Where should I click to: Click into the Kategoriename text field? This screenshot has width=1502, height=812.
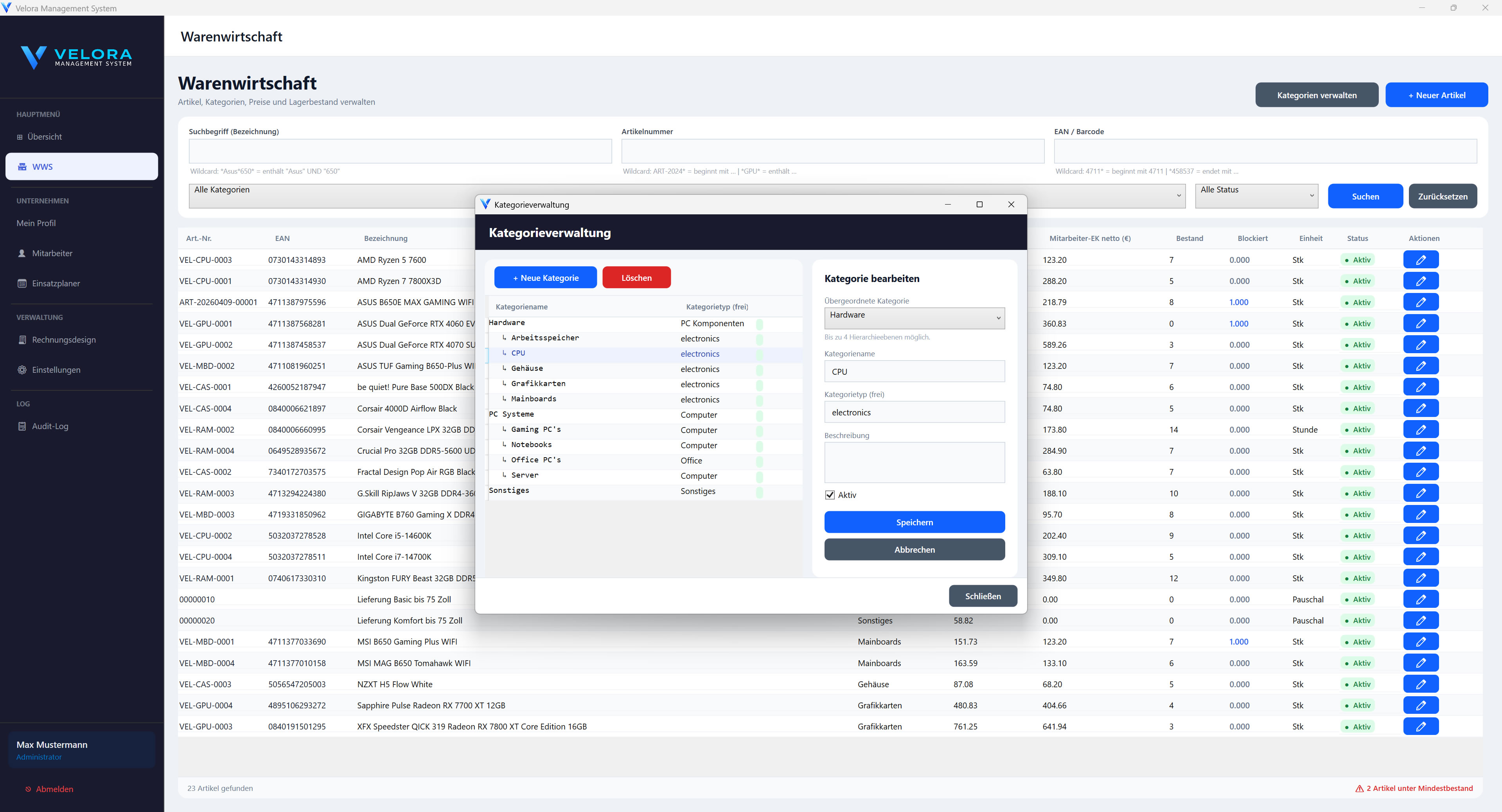coord(914,371)
